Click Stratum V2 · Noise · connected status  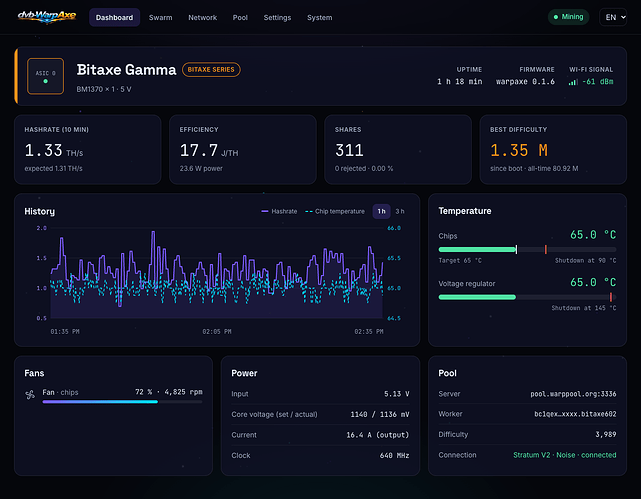tap(565, 455)
